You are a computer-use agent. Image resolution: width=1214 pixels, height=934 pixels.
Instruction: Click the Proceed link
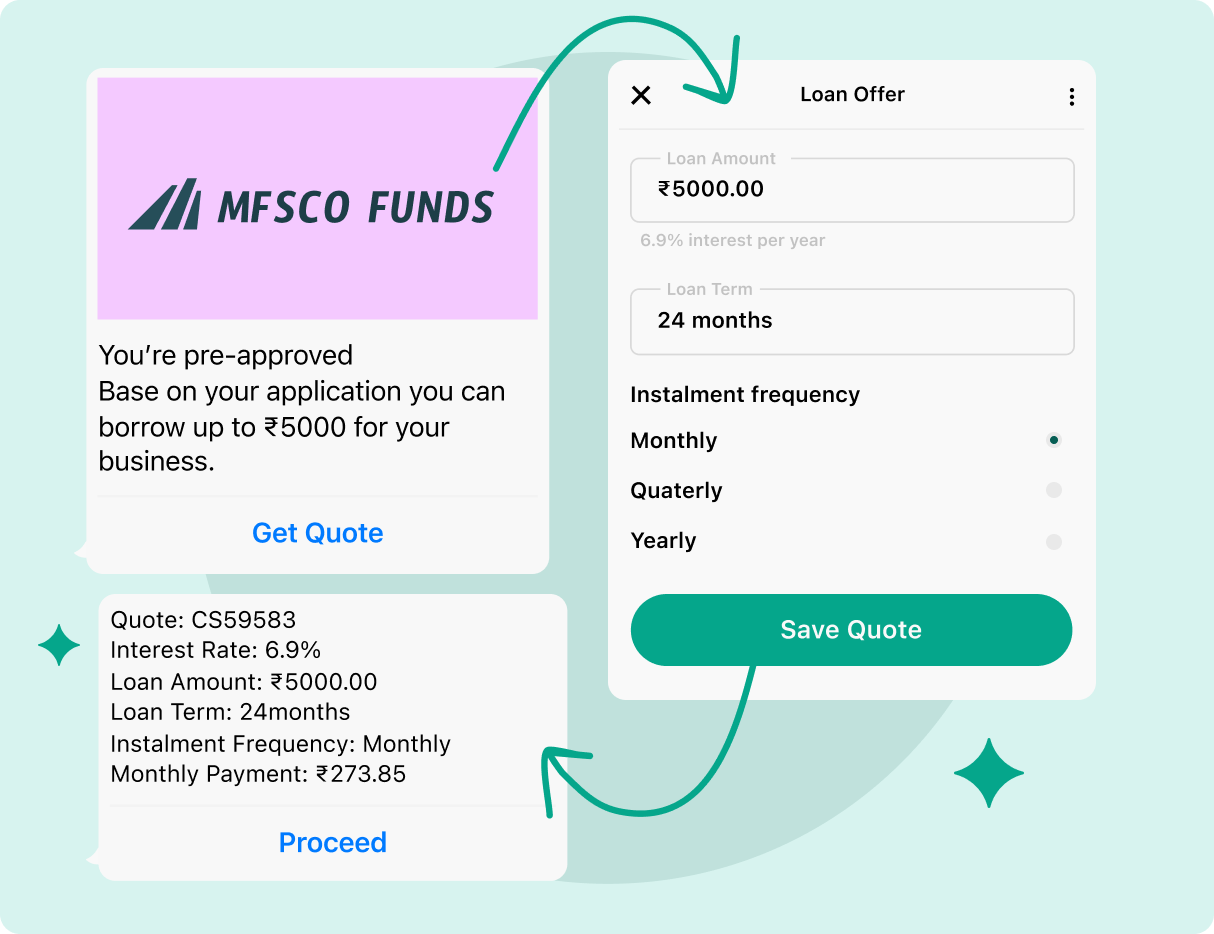click(333, 843)
